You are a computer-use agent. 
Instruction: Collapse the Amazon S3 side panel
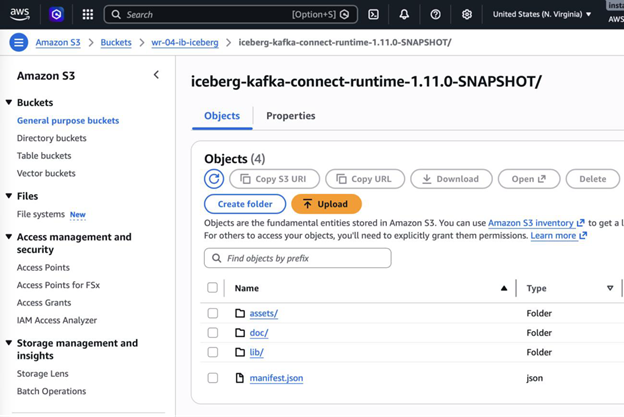pyautogui.click(x=156, y=75)
